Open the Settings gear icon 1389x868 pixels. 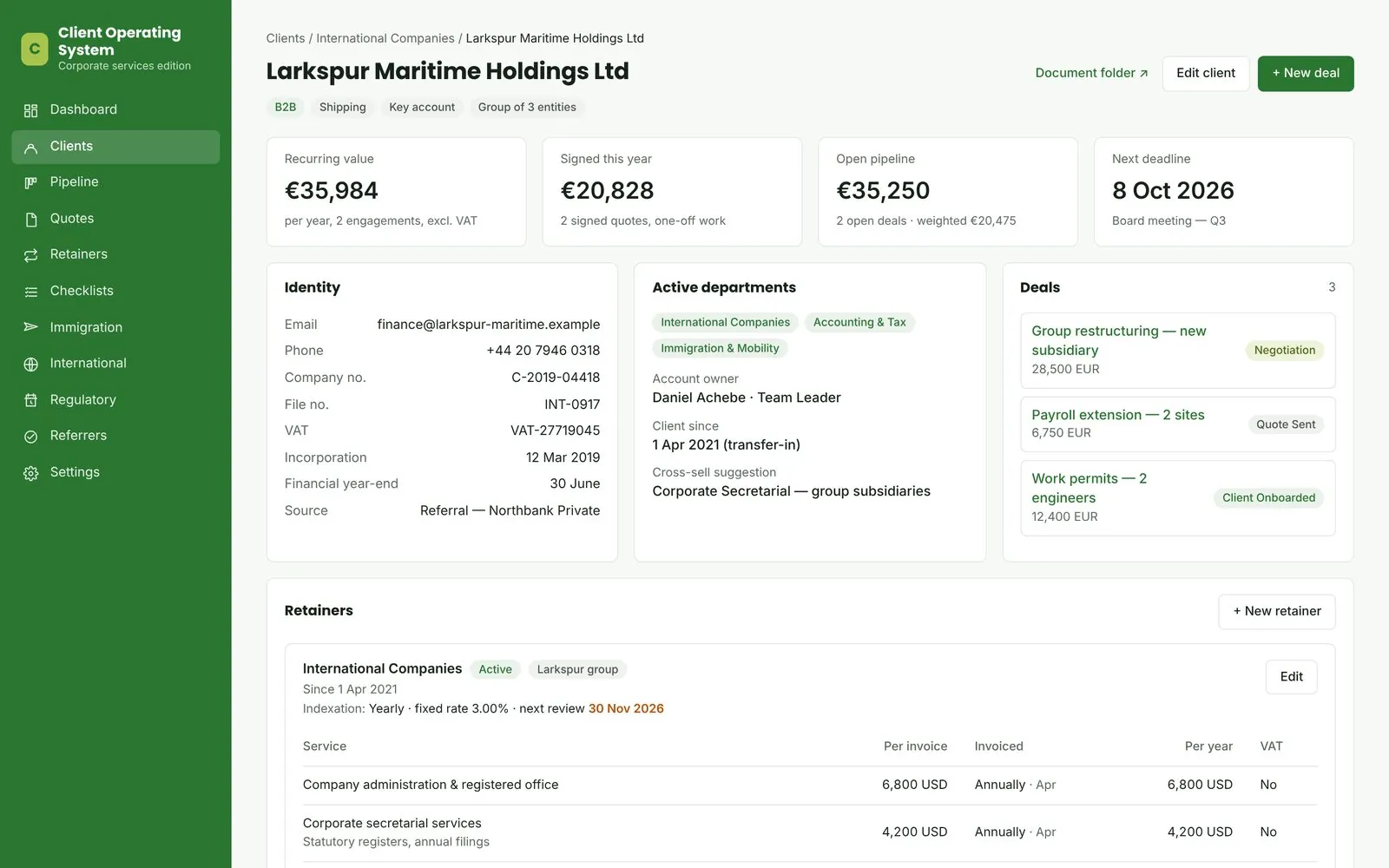30,472
